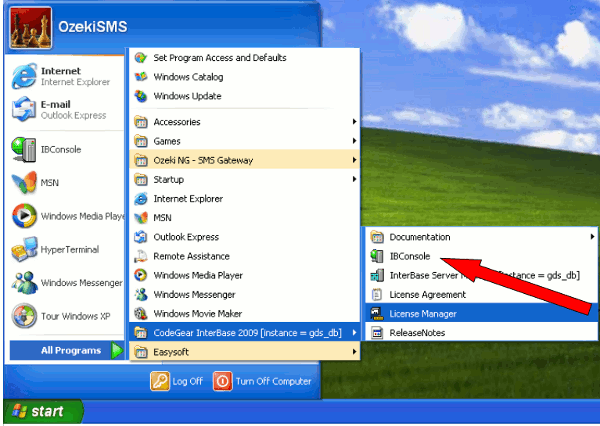The width and height of the screenshot is (600, 426).
Task: Click "Documentation" label in submenu
Action: point(420,237)
